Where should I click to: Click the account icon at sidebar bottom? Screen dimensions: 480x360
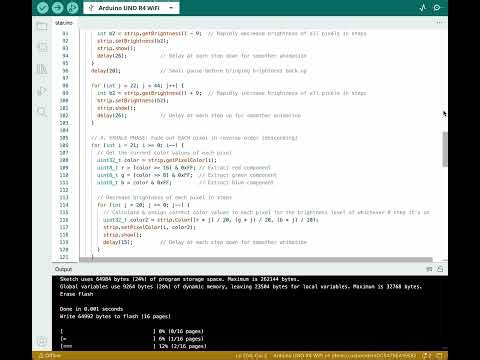[42, 341]
